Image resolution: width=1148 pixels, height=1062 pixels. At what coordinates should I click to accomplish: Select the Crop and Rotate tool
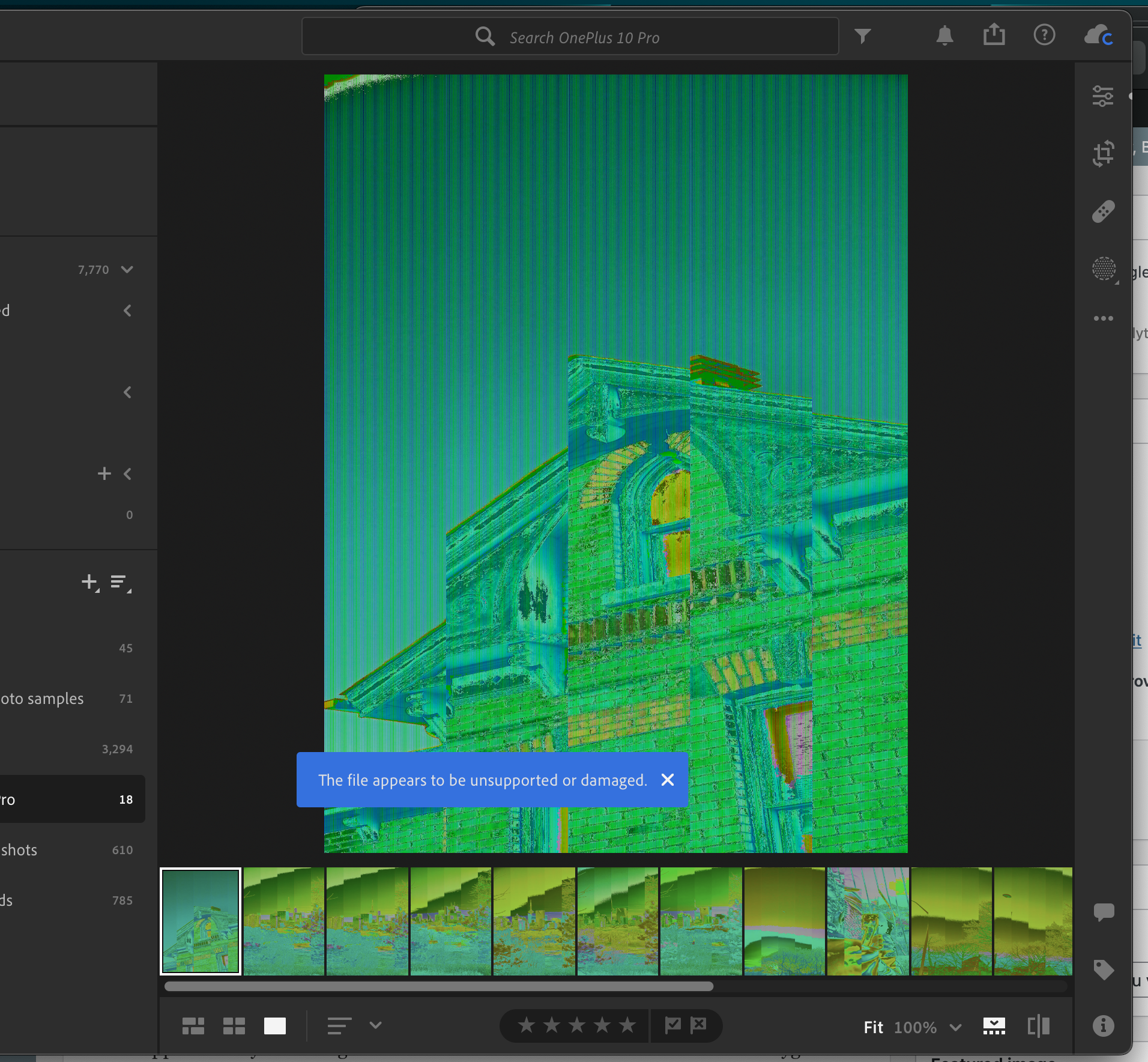[x=1103, y=154]
